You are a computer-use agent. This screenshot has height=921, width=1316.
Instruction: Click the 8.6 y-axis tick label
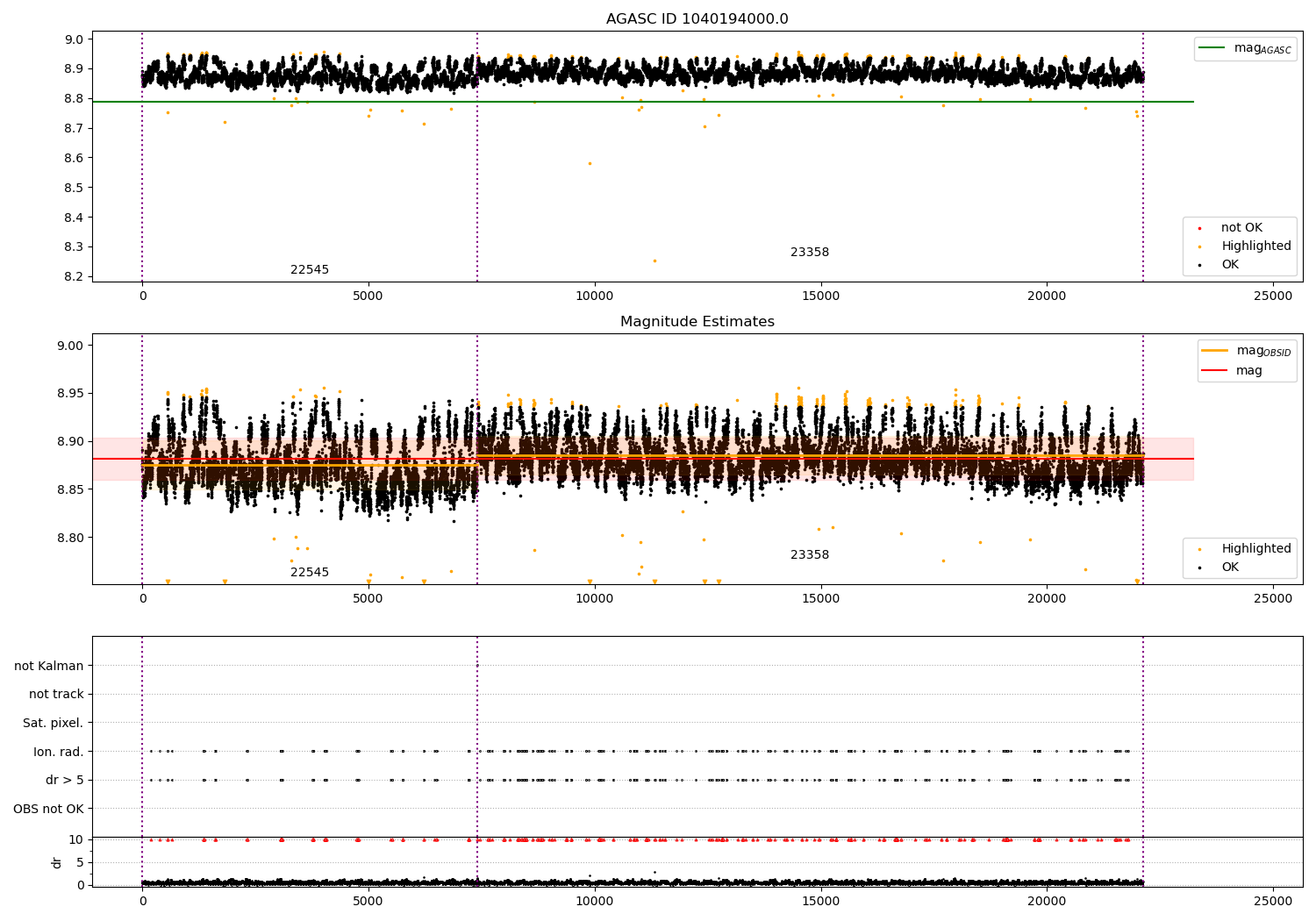pyautogui.click(x=74, y=159)
